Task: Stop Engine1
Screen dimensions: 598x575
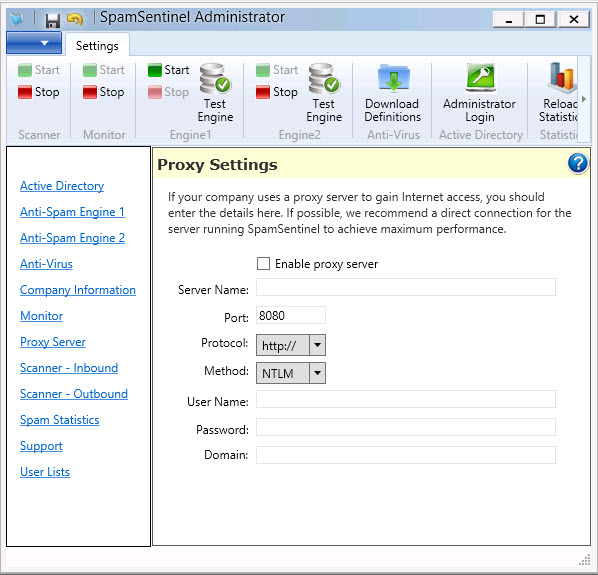Action: tap(169, 92)
